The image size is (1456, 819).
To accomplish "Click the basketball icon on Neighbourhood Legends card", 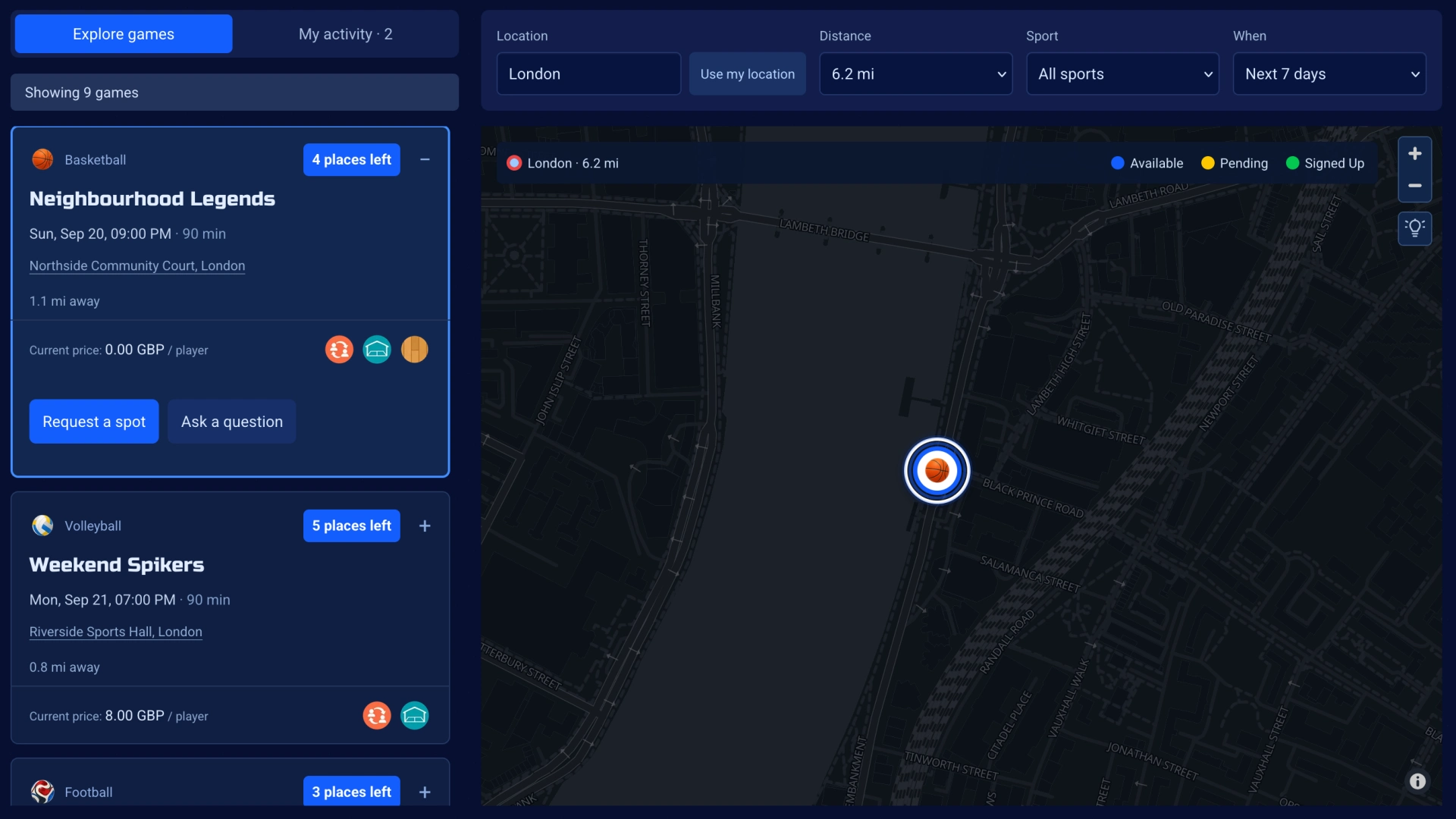I will pyautogui.click(x=42, y=159).
